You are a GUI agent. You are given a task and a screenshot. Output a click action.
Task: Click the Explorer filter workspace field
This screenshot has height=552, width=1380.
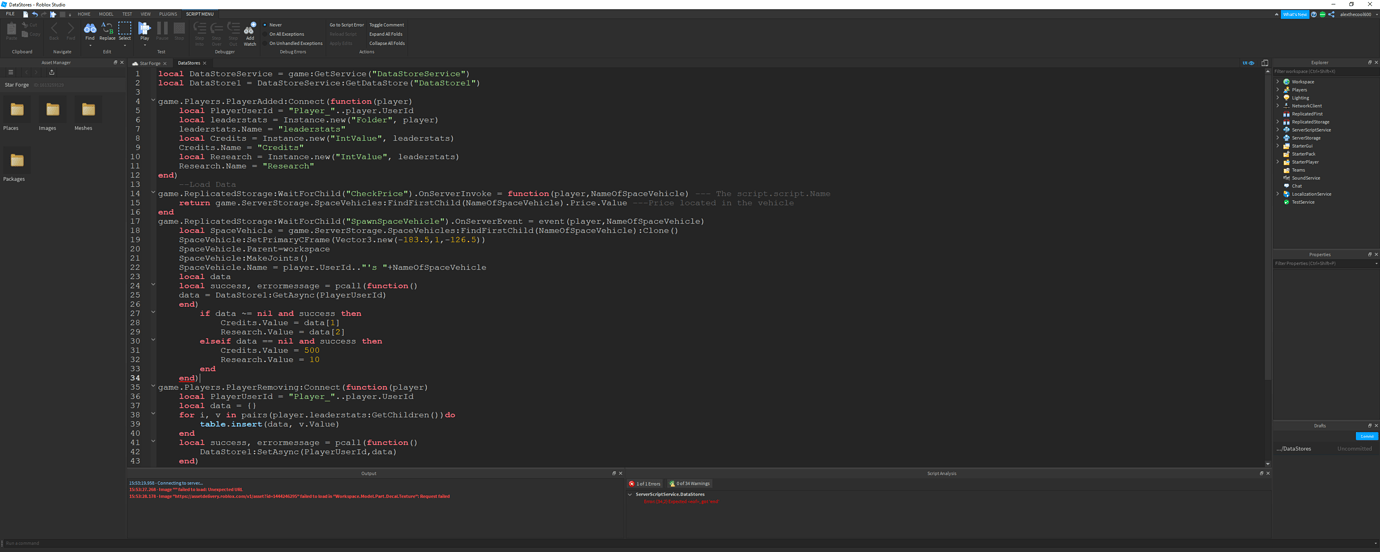coord(1325,71)
